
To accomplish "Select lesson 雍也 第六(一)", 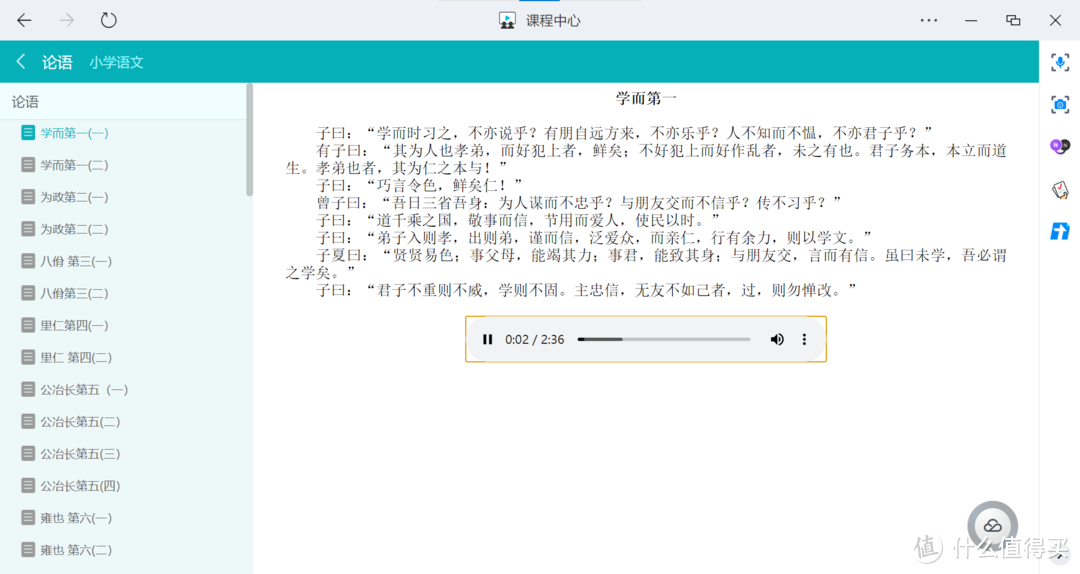I will coord(76,517).
